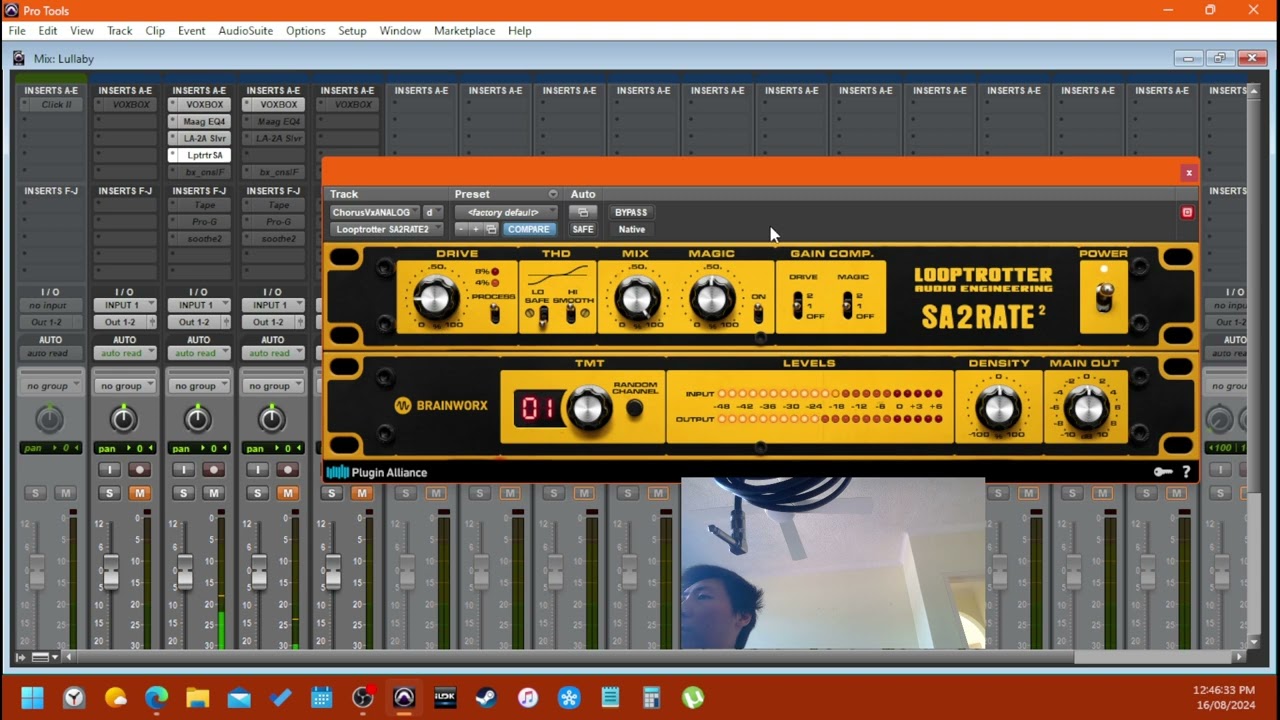1280x720 pixels.
Task: Open the File menu
Action: click(x=17, y=31)
